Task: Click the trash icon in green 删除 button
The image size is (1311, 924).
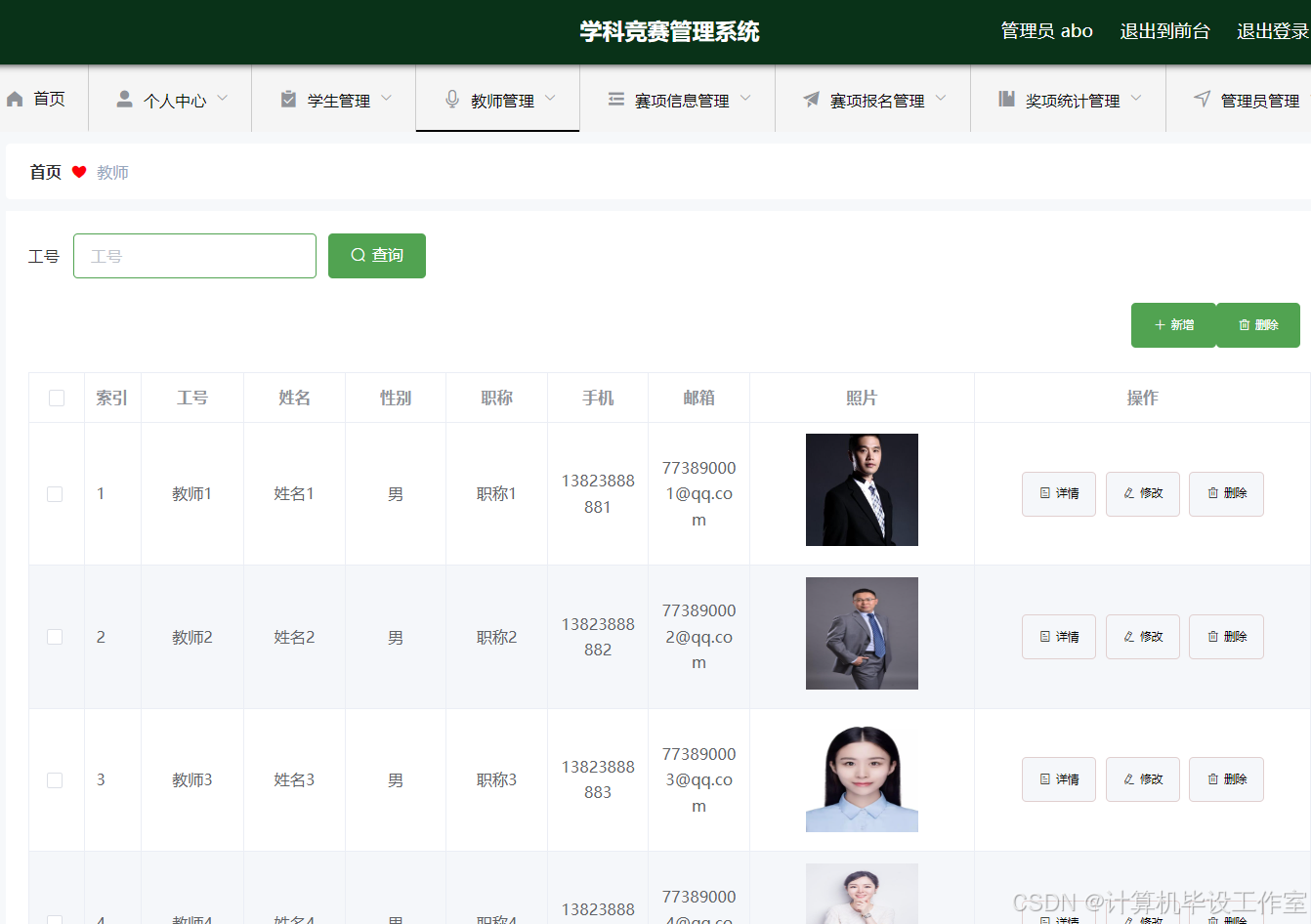Action: click(1244, 325)
